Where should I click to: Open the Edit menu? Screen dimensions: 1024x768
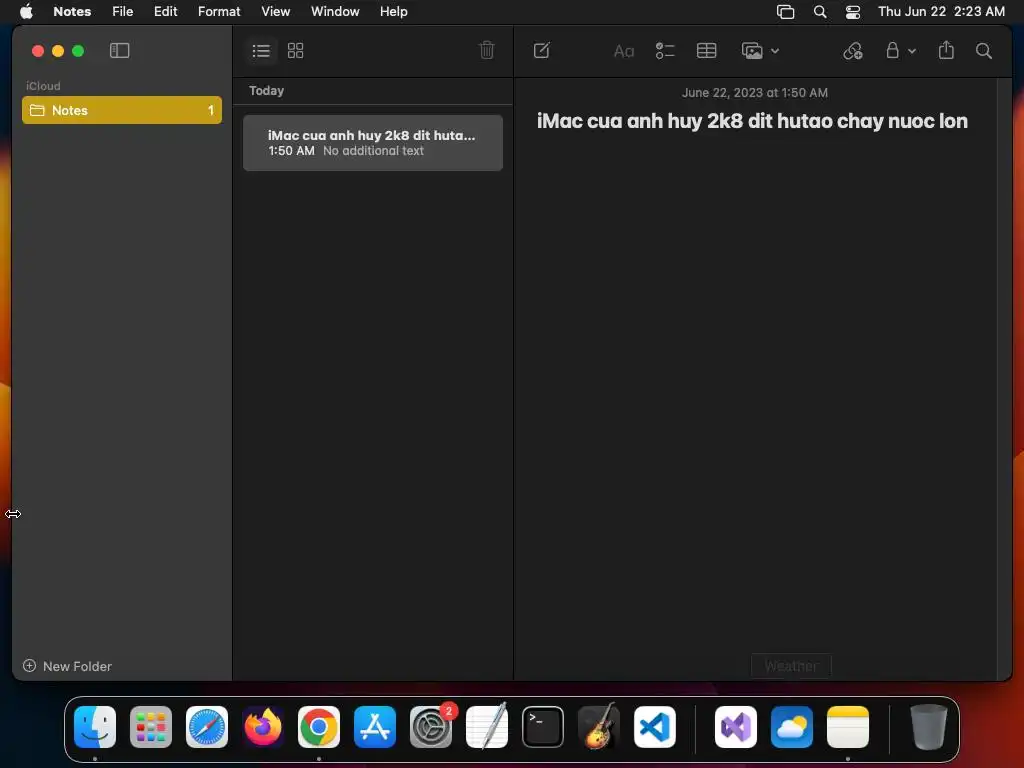(165, 11)
